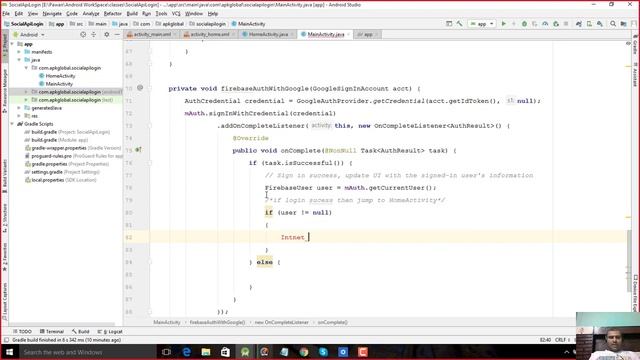This screenshot has height=360, width=640.
Task: Switch to the HomeActivity.java tab
Action: tap(268, 35)
